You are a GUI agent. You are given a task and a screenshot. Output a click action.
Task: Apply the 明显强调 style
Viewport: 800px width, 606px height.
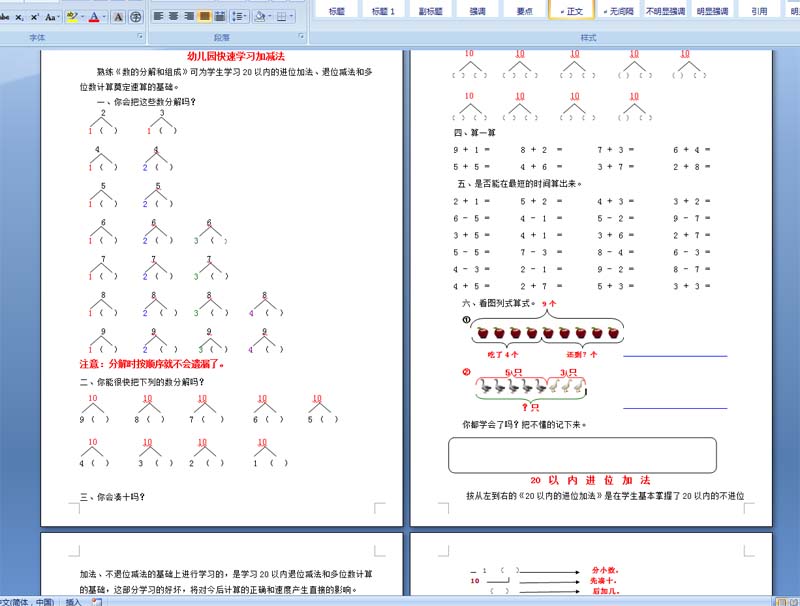click(712, 11)
